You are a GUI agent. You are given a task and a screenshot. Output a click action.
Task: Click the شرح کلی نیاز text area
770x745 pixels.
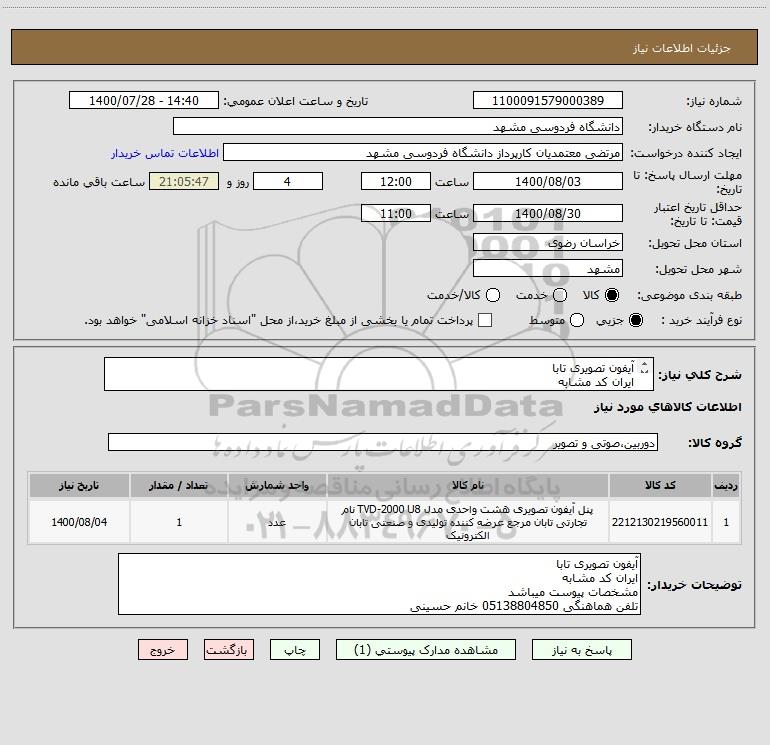pyautogui.click(x=379, y=374)
